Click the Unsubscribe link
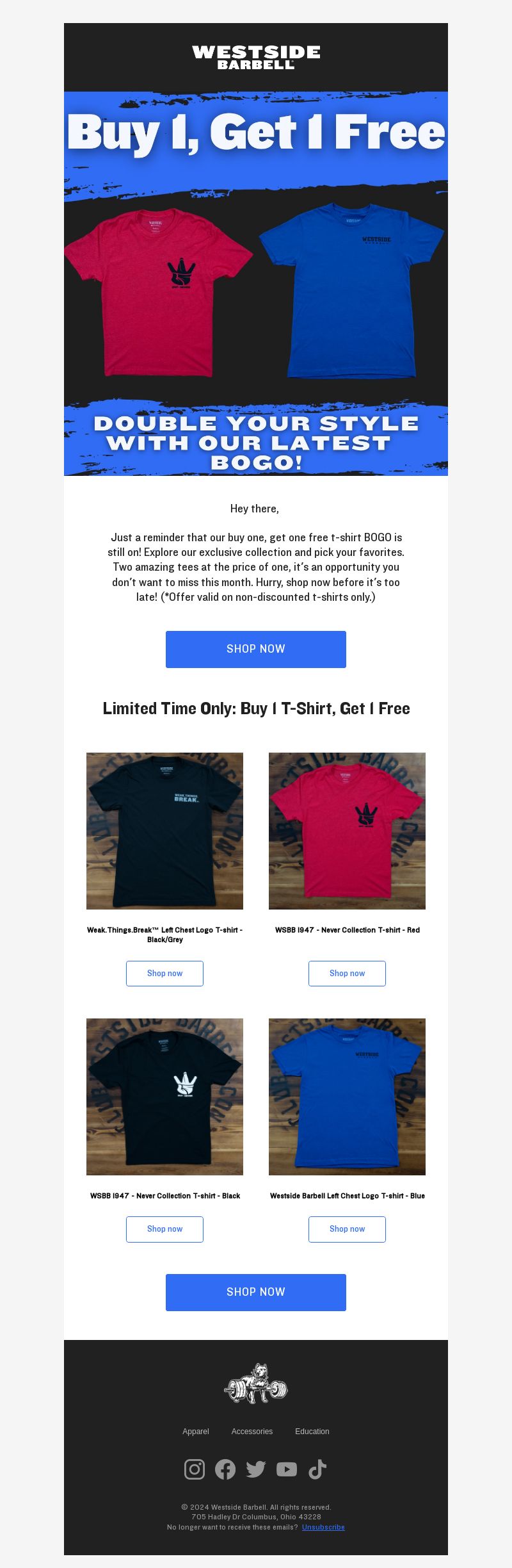Image resolution: width=512 pixels, height=1568 pixels. click(x=323, y=1527)
